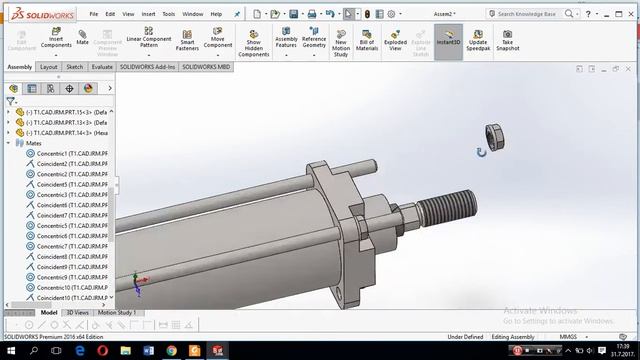Switch to the Layout tab
Viewport: 640px width, 360px height.
coord(49,67)
